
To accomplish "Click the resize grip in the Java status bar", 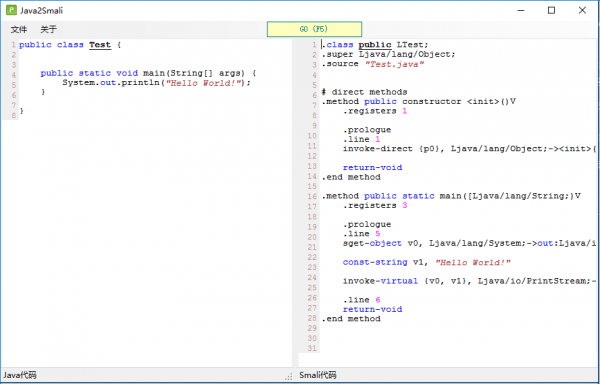I will pyautogui.click(x=289, y=377).
